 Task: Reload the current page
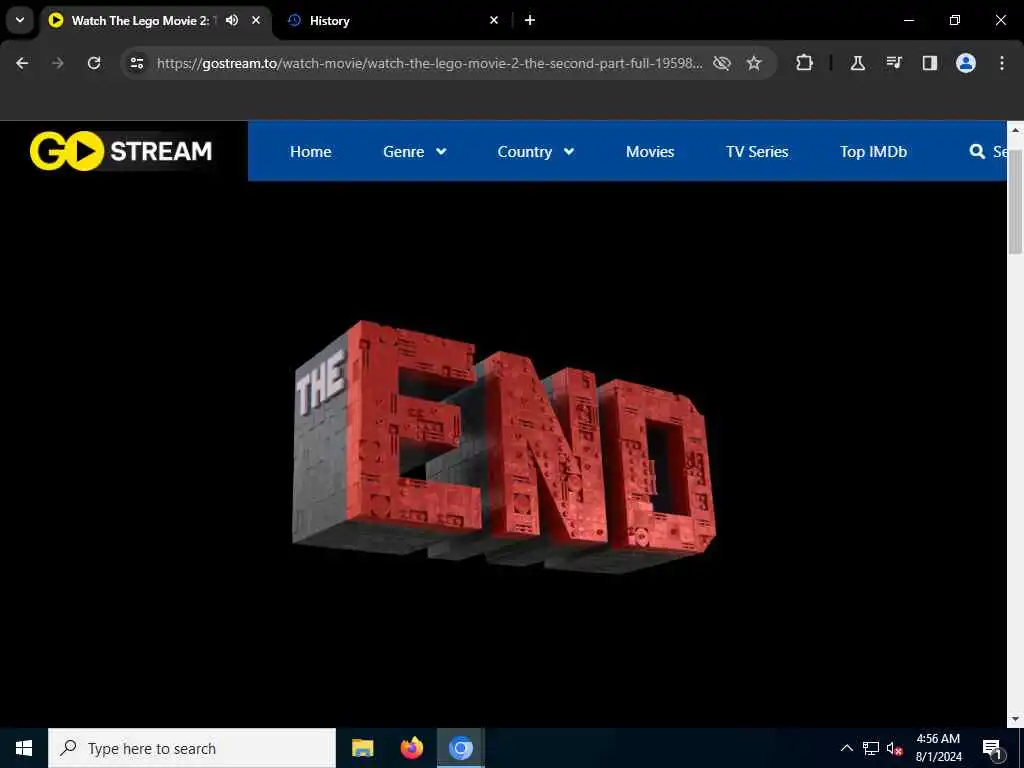(94, 63)
